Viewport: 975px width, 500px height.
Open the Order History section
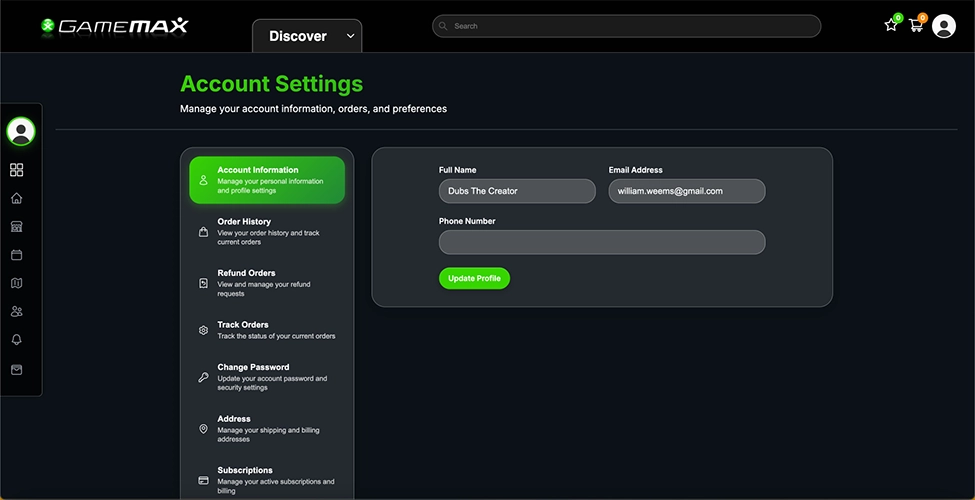click(x=267, y=232)
